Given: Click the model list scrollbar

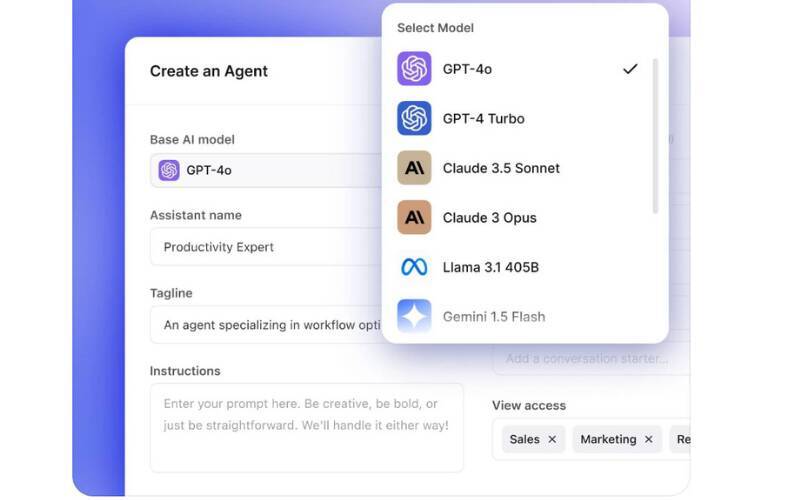Looking at the screenshot, I should pos(655,135).
